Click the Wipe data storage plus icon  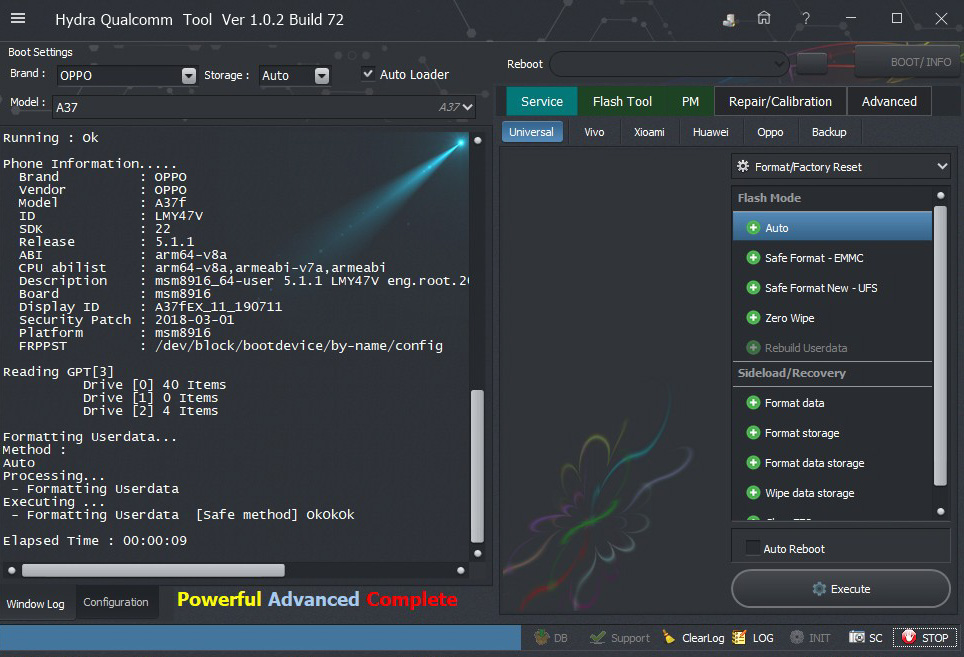[x=753, y=493]
